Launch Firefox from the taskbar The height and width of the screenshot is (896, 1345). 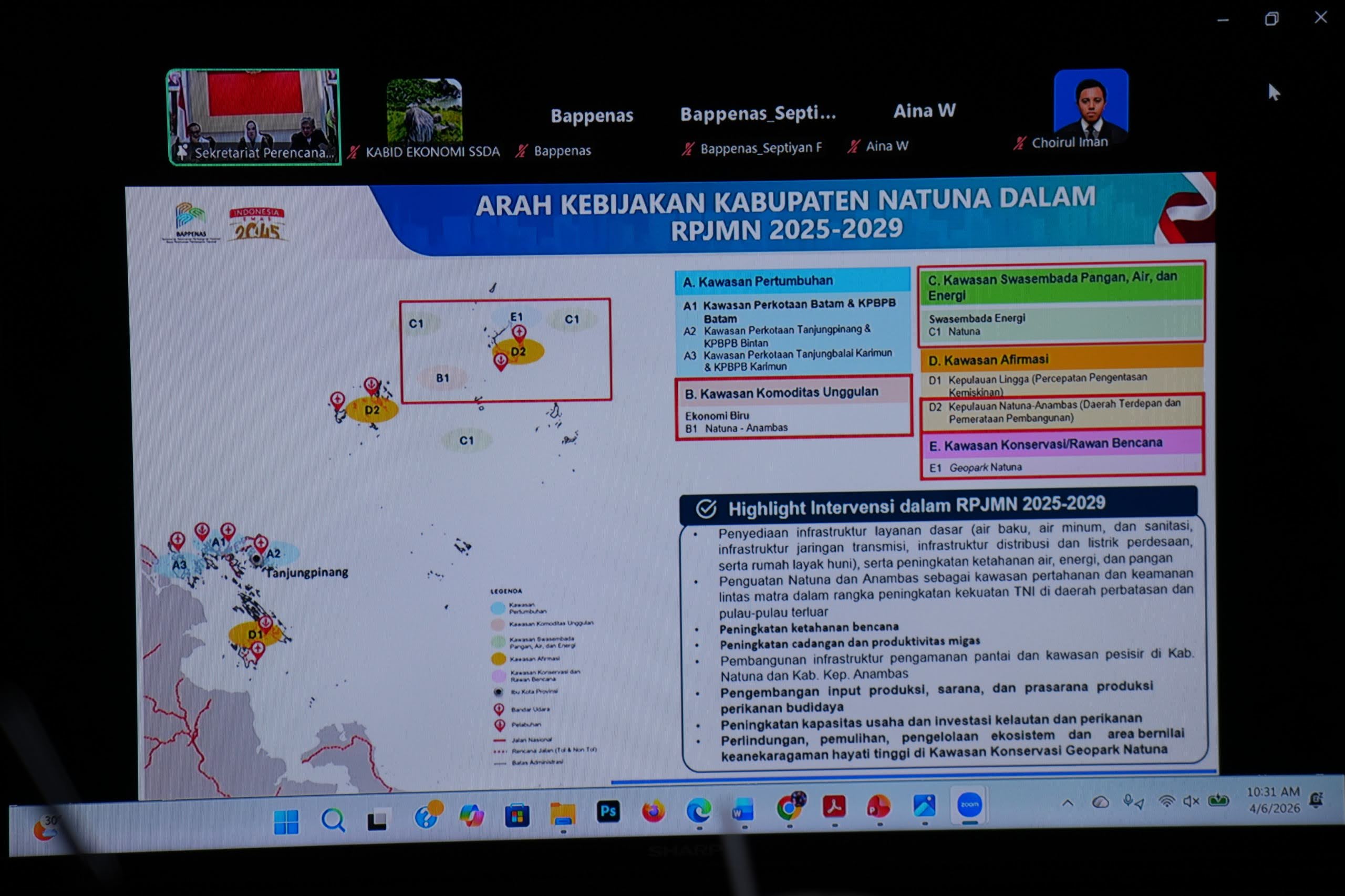[x=653, y=811]
